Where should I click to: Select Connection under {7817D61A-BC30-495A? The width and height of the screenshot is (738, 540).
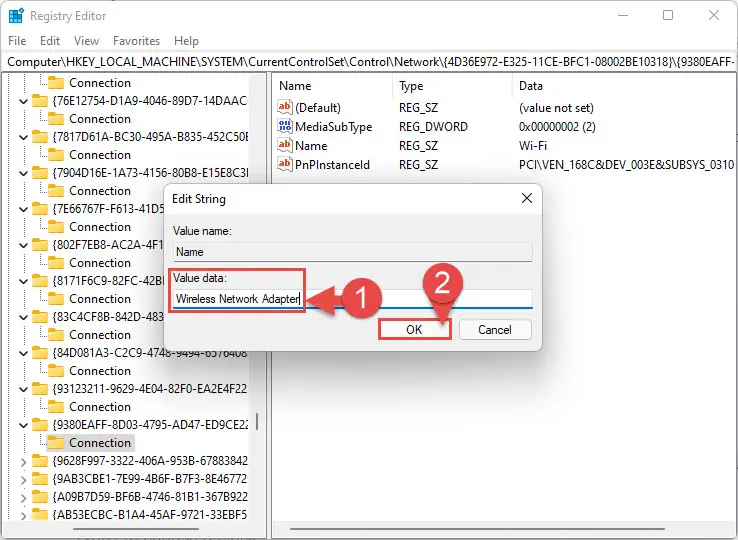pos(100,155)
